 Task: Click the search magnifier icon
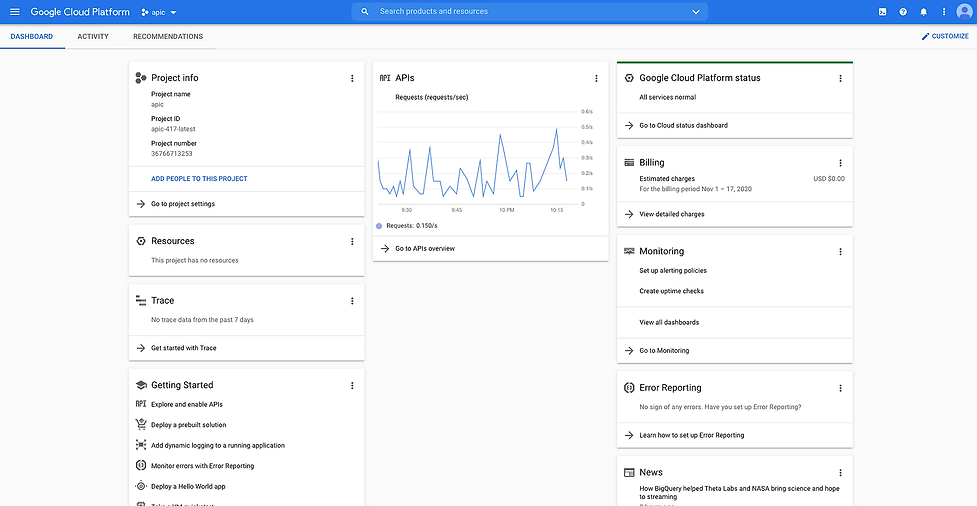pyautogui.click(x=365, y=12)
